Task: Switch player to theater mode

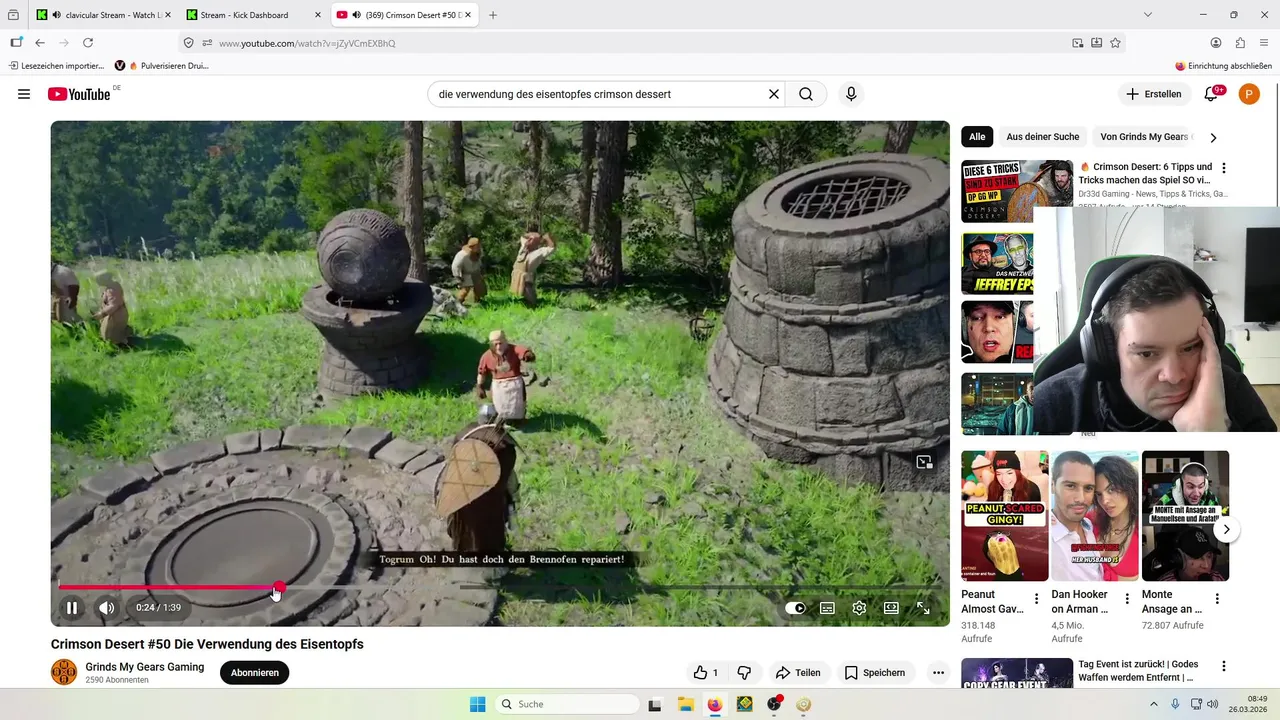Action: click(891, 607)
